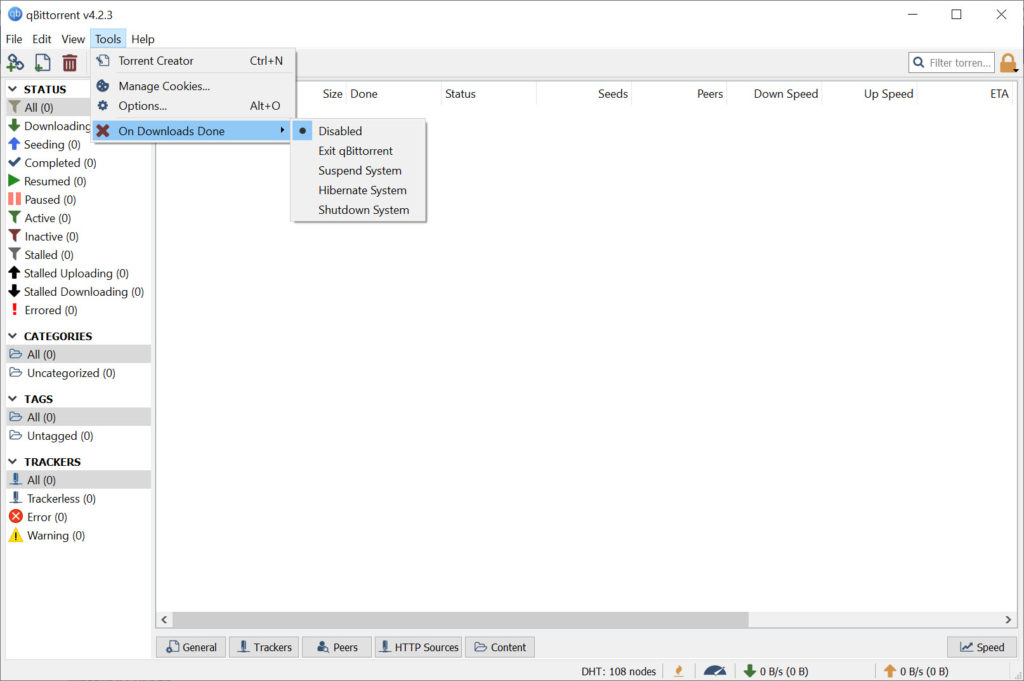
Task: Click the Stalled Downloading arrow icon
Action: point(14,291)
